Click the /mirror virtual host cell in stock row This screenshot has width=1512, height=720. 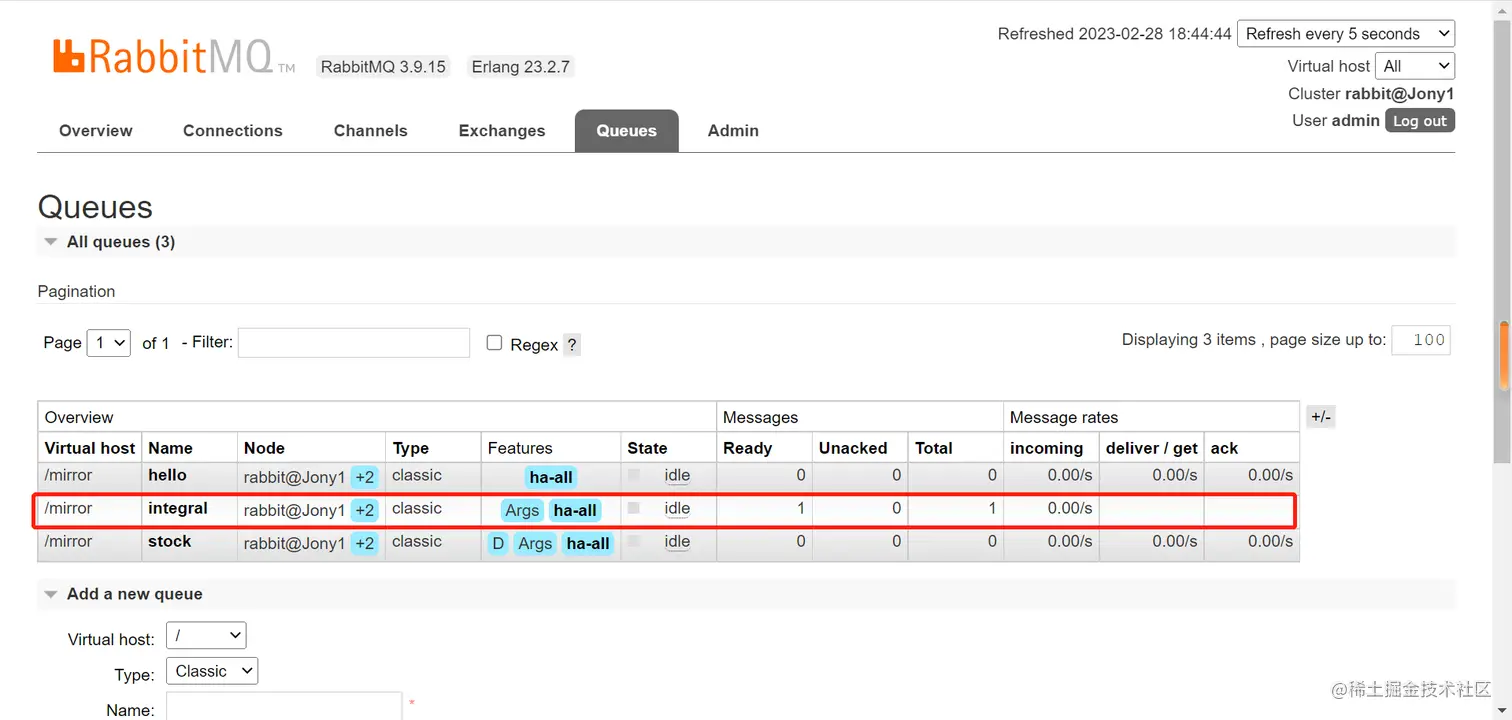pyautogui.click(x=68, y=541)
